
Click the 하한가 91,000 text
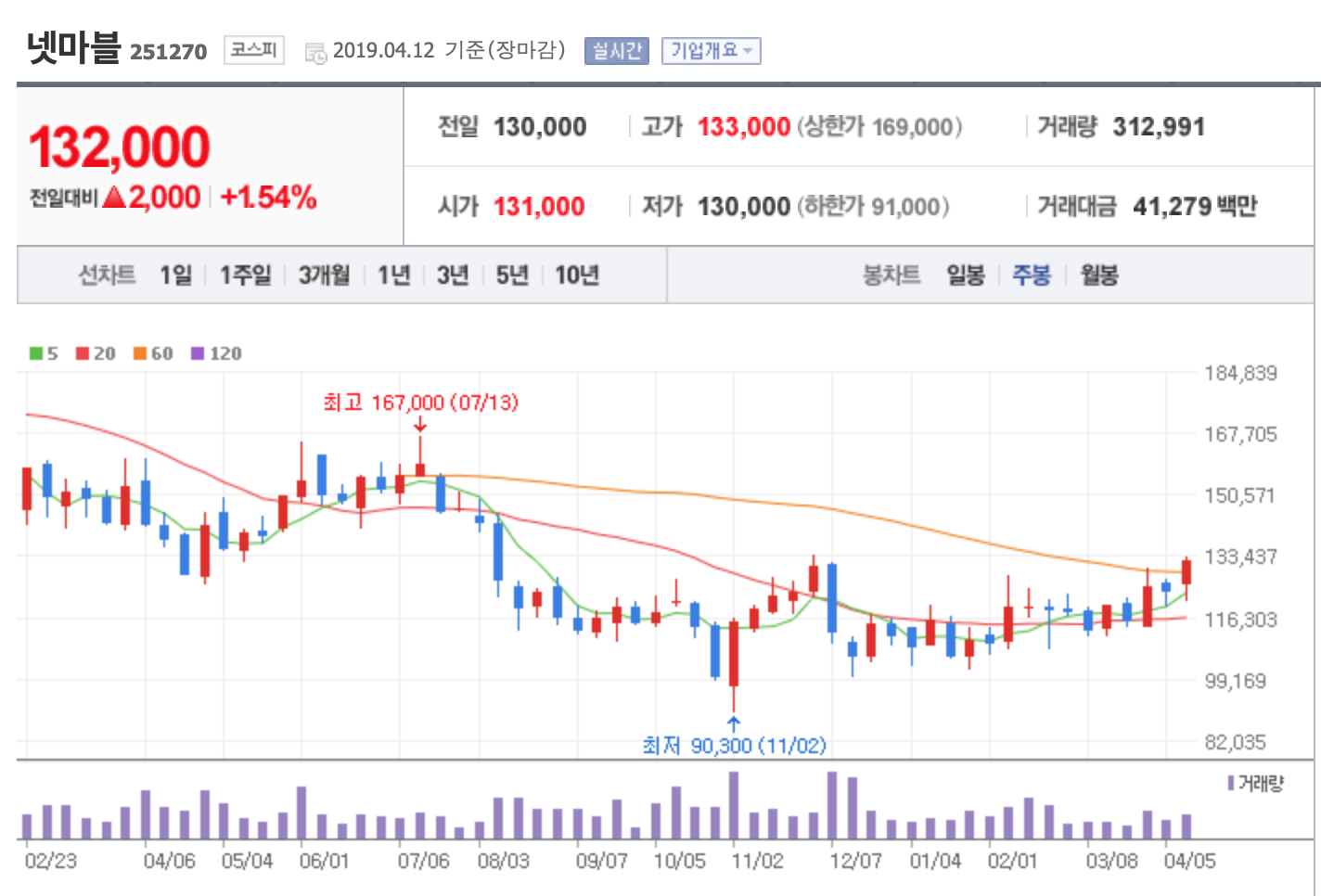tap(873, 206)
